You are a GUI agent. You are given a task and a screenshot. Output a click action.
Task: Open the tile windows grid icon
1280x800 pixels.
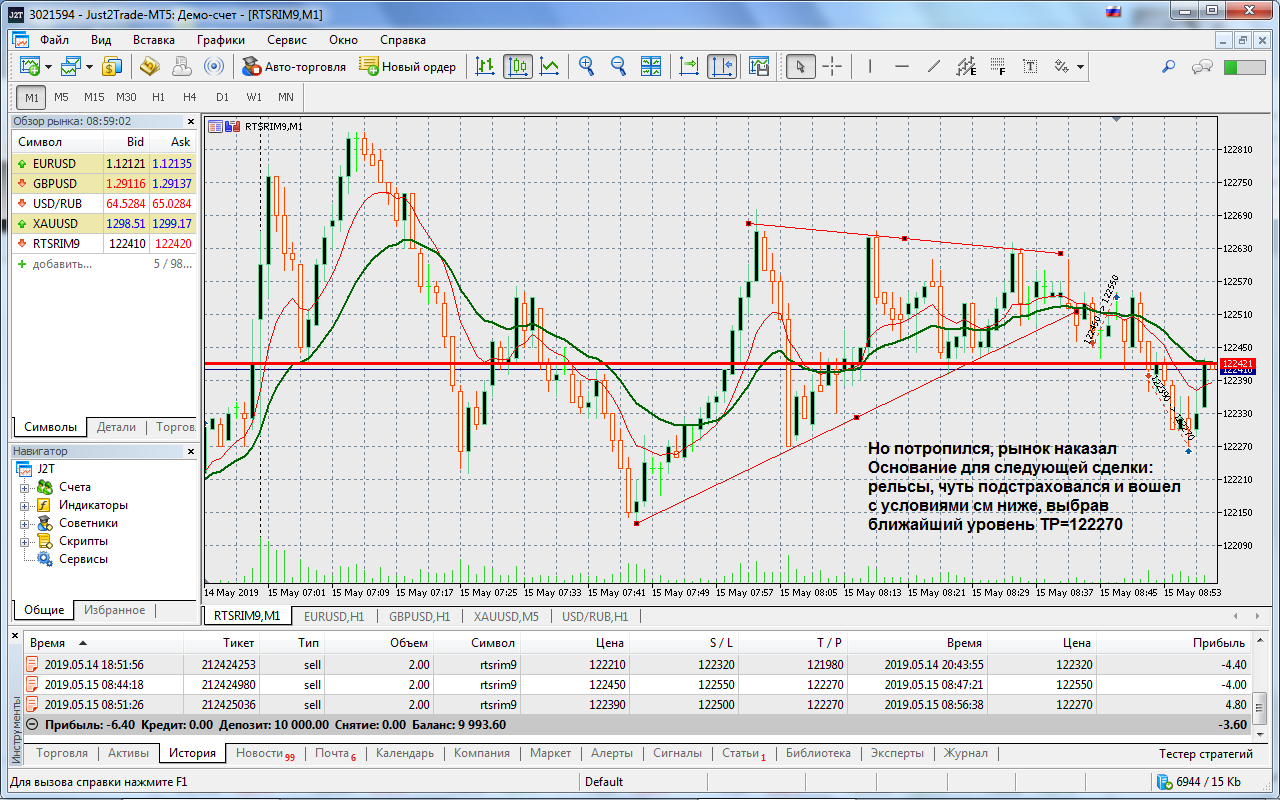pos(651,66)
